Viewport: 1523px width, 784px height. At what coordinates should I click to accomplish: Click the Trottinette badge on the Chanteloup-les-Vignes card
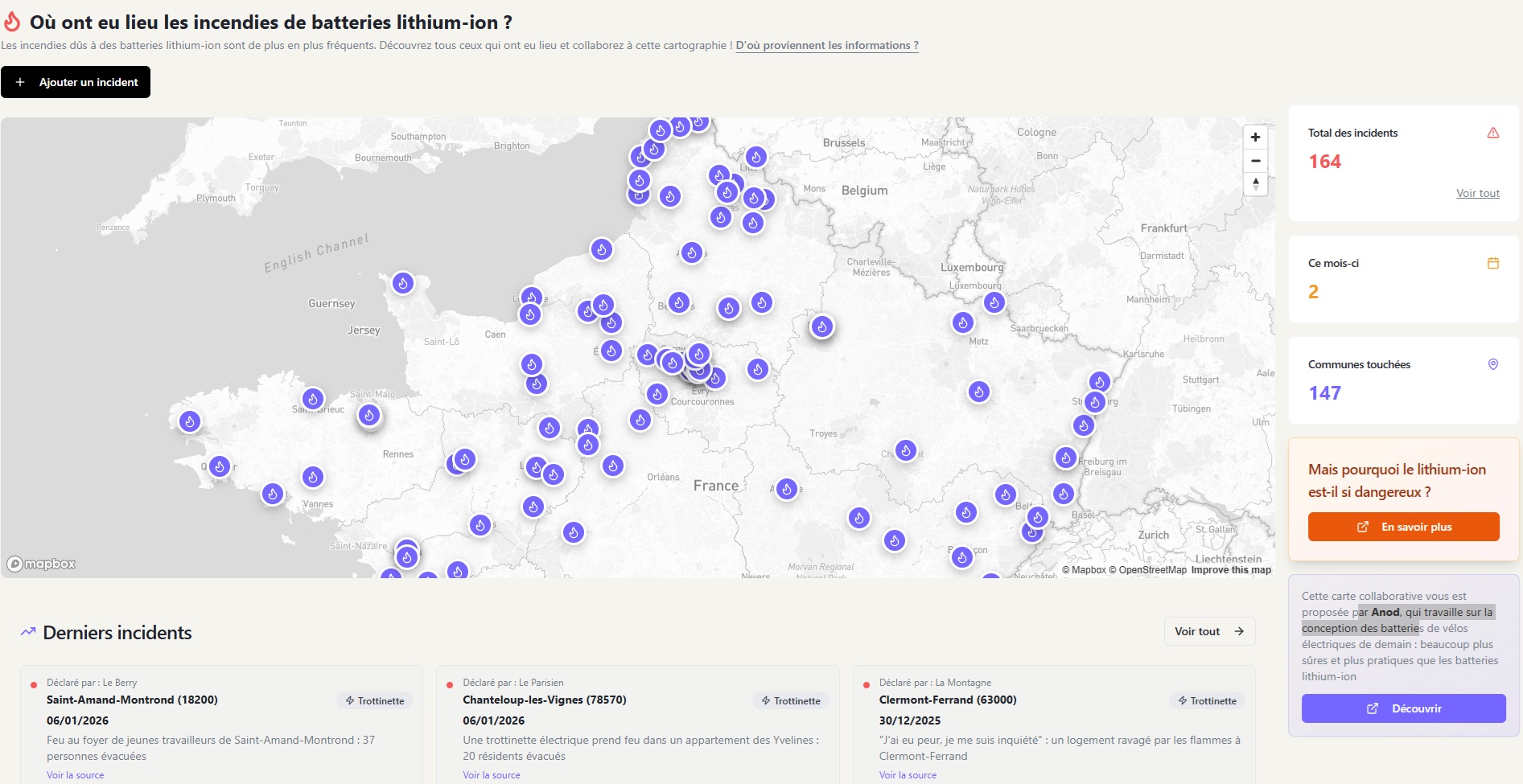click(790, 700)
